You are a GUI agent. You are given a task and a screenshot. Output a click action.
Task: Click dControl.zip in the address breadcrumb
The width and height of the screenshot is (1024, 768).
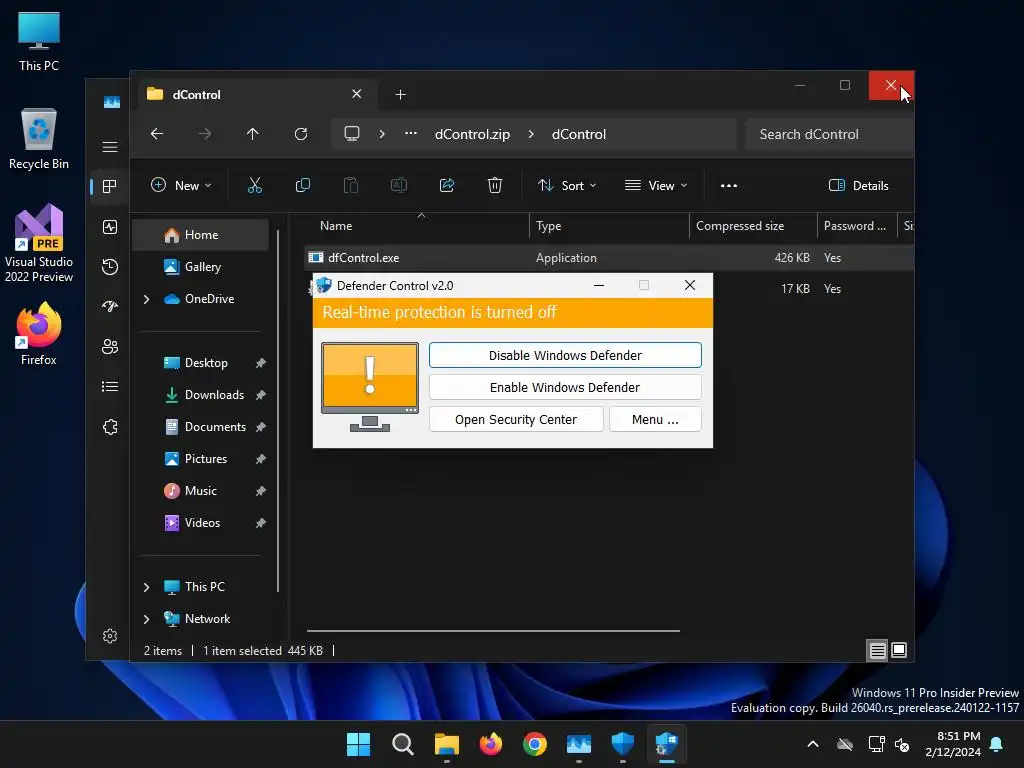472,134
